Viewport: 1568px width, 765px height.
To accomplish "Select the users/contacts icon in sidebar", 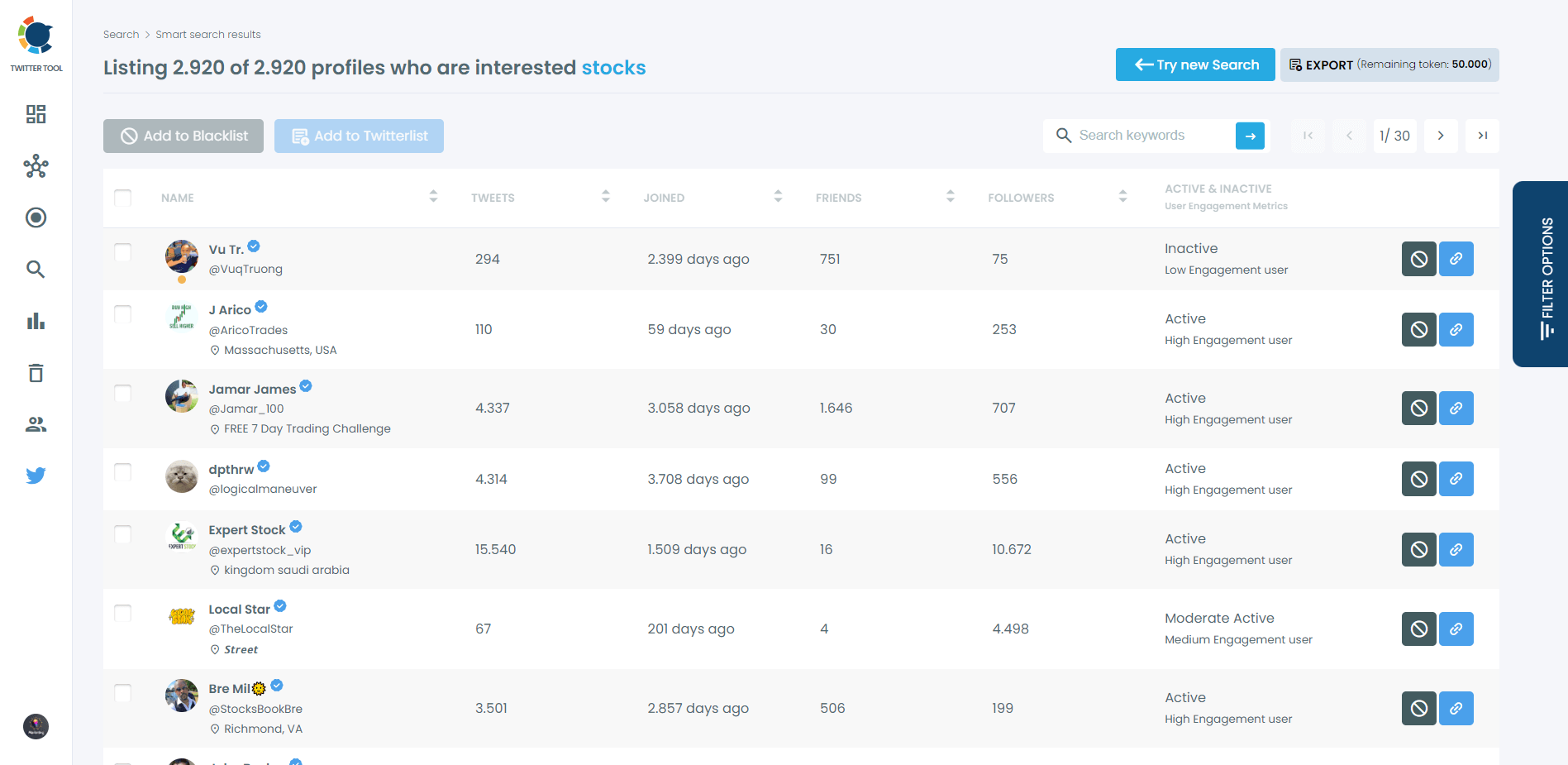I will (36, 424).
